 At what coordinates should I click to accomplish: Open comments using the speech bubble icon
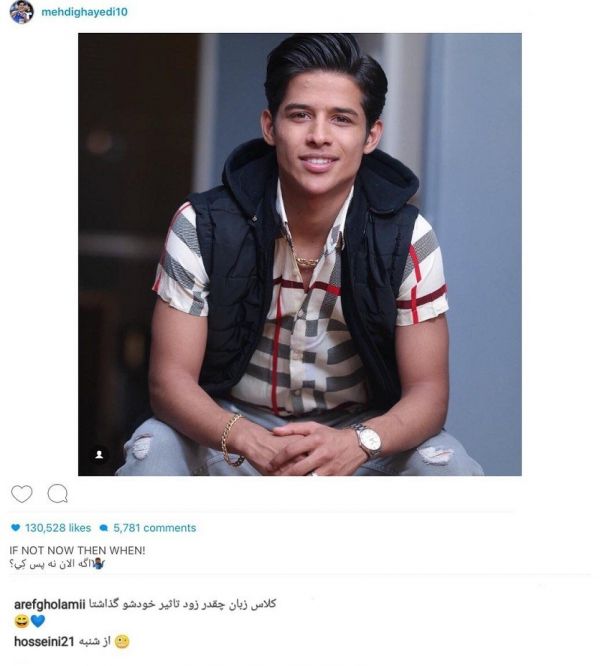click(57, 494)
